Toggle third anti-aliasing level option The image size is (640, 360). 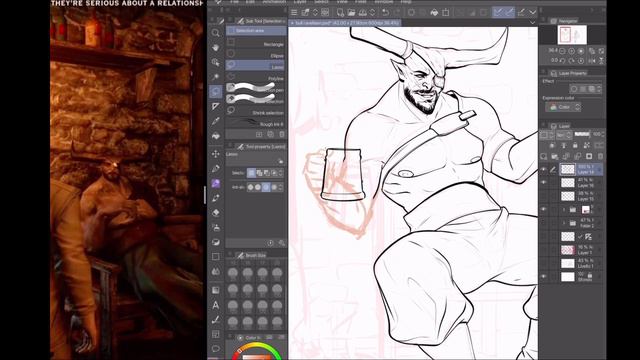coord(266,187)
